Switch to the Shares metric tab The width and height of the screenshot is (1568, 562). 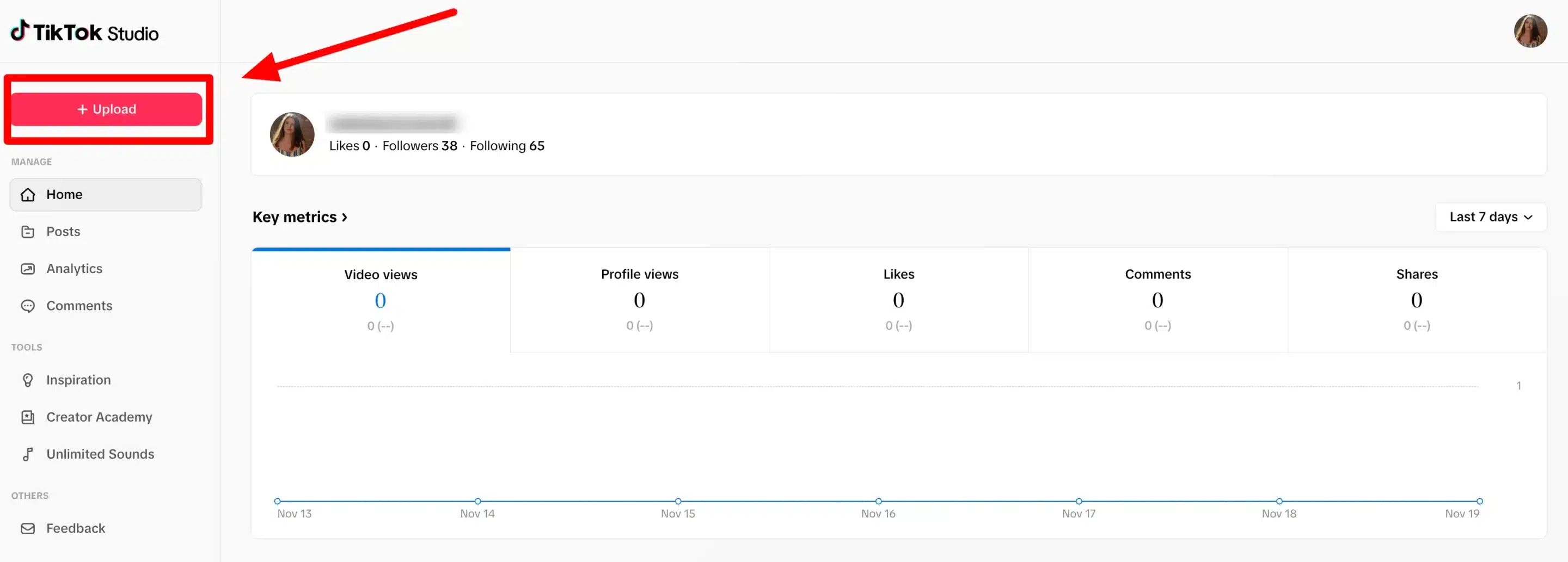click(1417, 300)
